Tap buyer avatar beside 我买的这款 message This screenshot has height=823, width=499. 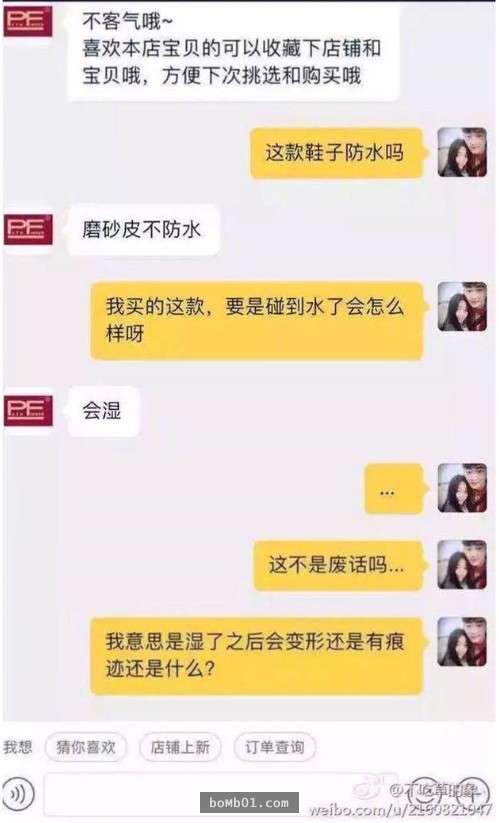coord(462,307)
